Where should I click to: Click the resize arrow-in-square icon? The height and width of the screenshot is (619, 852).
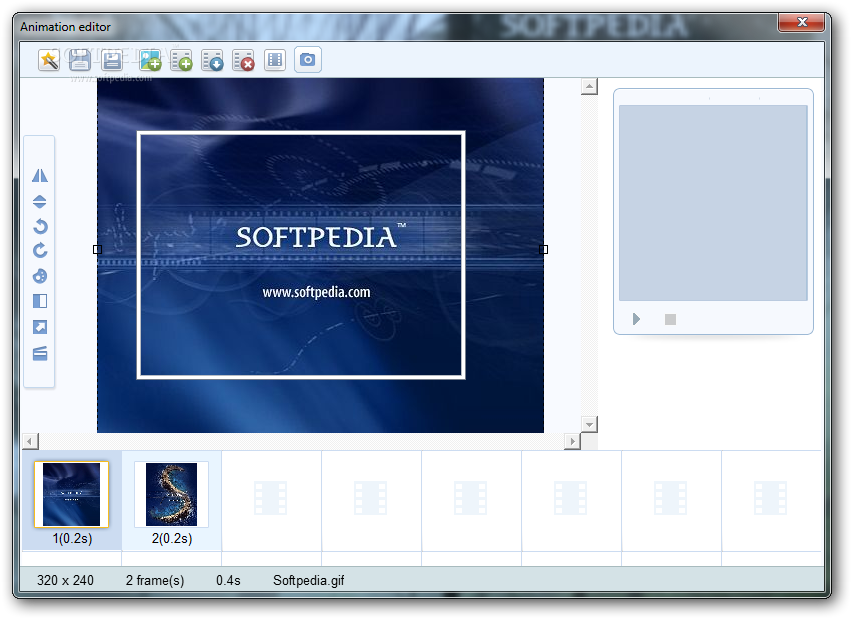(x=40, y=327)
